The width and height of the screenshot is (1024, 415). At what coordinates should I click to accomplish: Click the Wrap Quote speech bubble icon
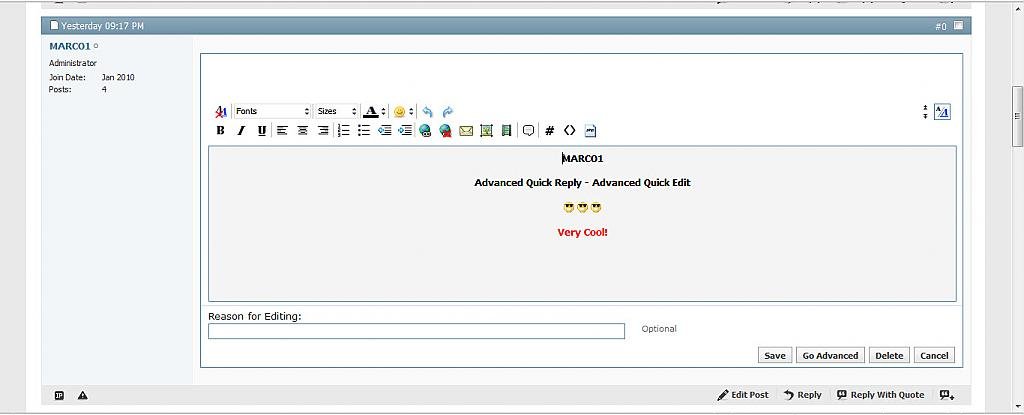528,131
